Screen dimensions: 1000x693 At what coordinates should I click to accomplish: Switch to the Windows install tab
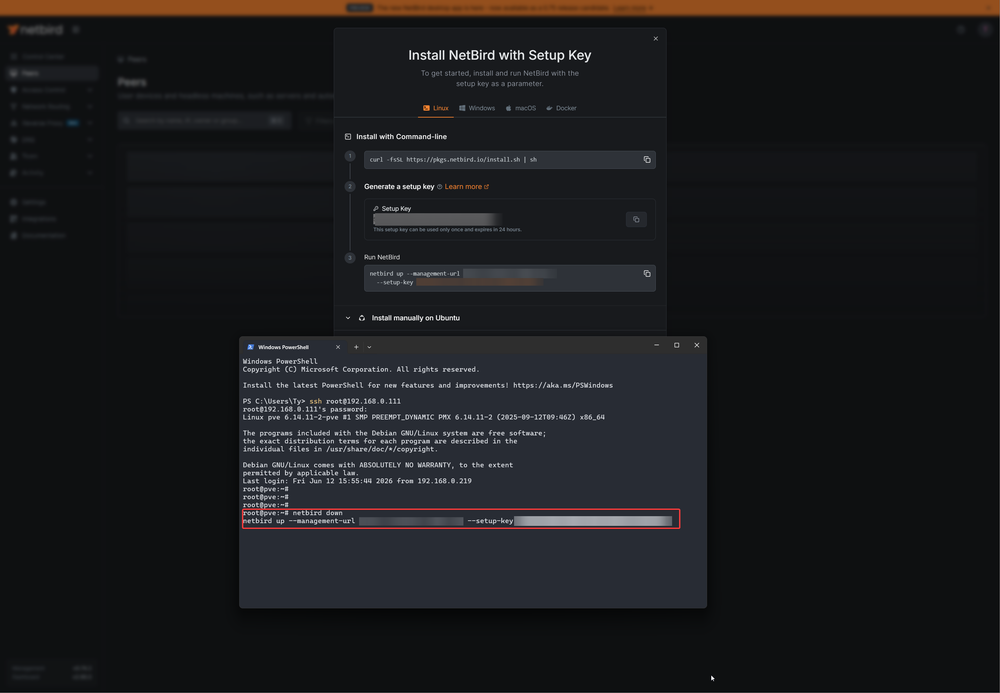point(477,108)
